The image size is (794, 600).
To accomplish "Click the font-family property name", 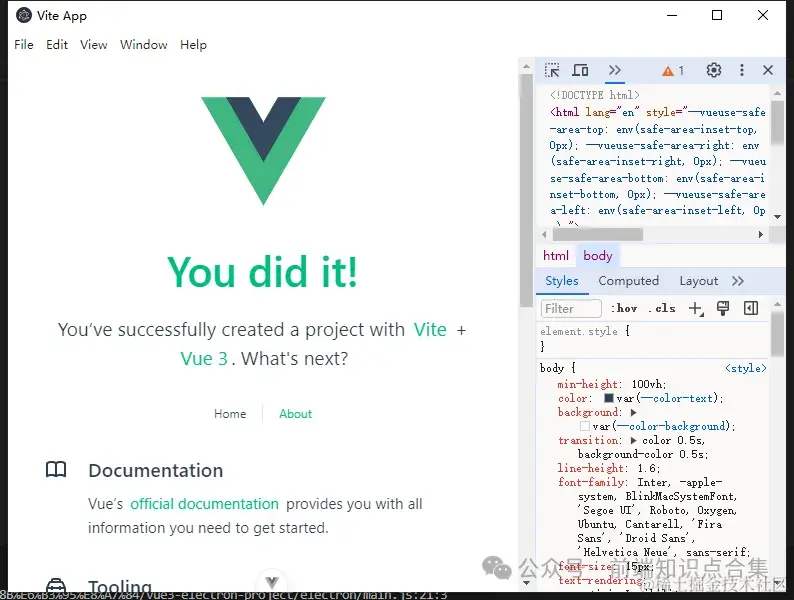I will tap(591, 482).
